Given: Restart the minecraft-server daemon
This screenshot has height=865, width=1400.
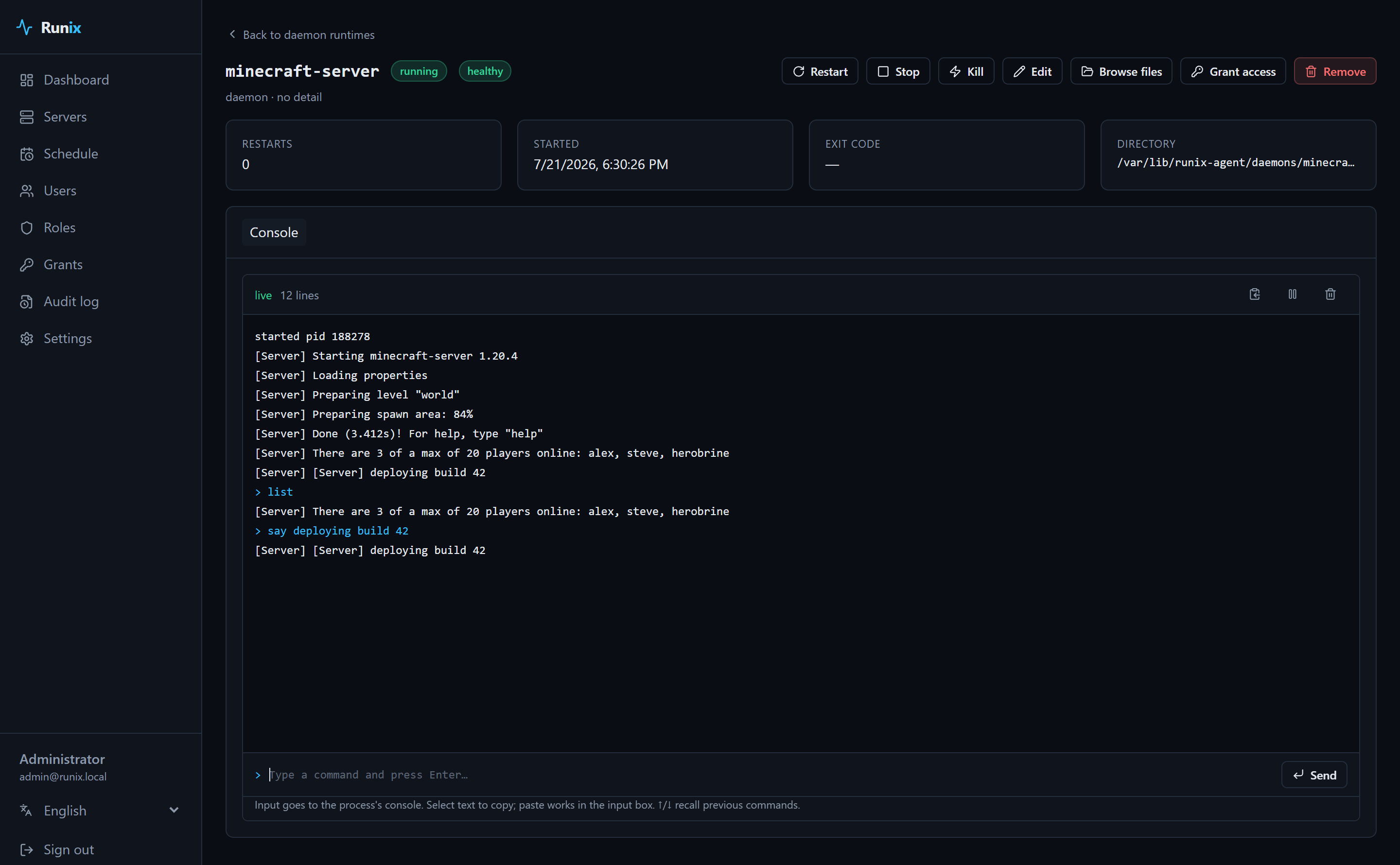Looking at the screenshot, I should [819, 71].
